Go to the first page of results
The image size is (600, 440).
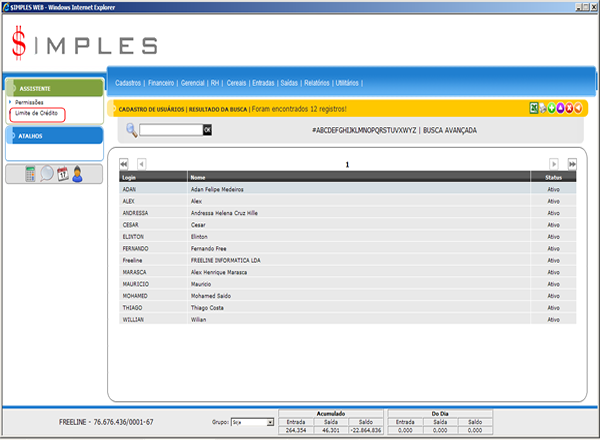click(124, 163)
